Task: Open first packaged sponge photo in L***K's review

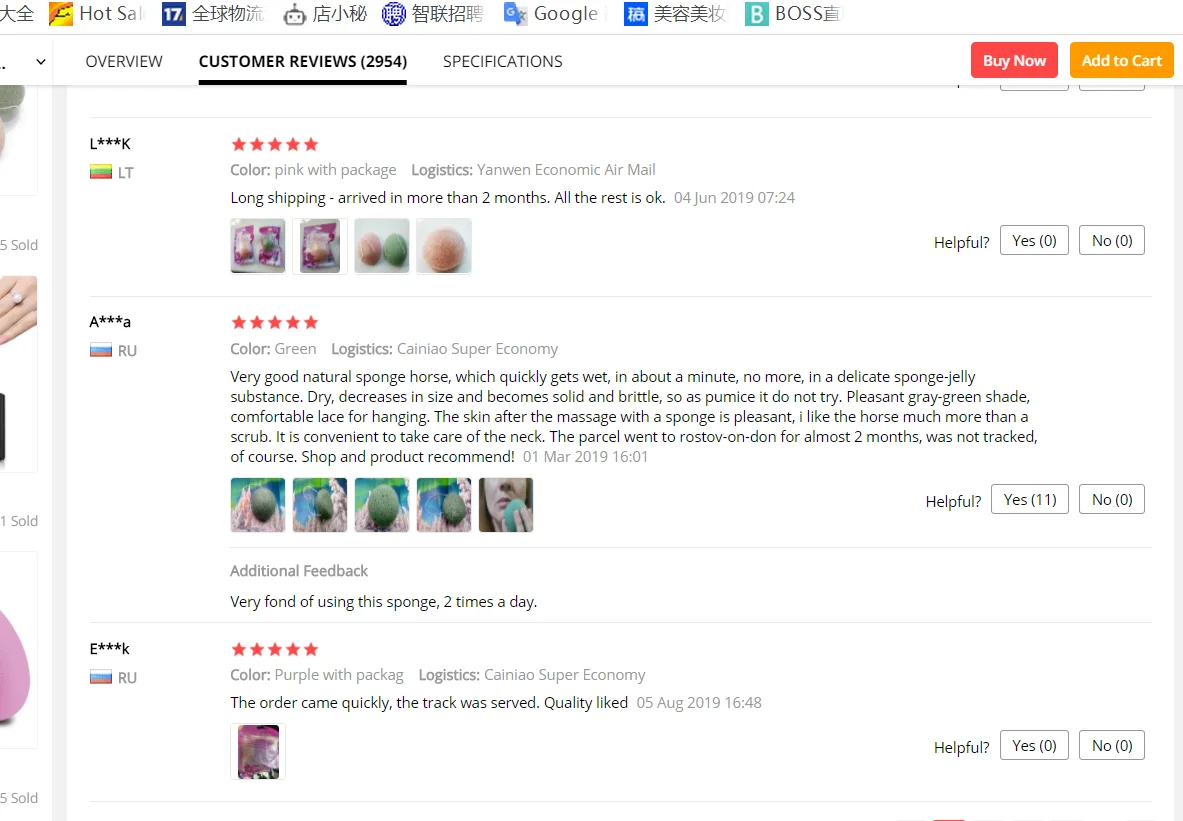Action: coord(258,246)
